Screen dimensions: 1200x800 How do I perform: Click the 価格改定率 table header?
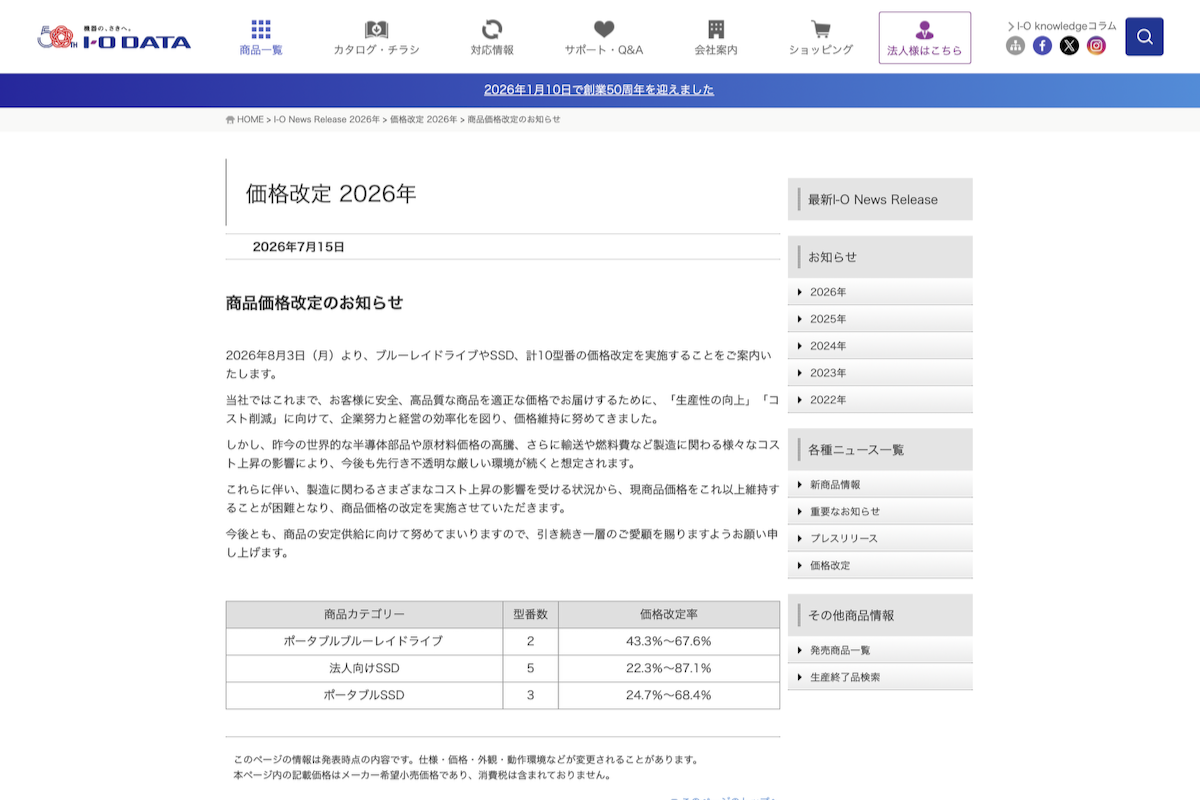pyautogui.click(x=669, y=614)
